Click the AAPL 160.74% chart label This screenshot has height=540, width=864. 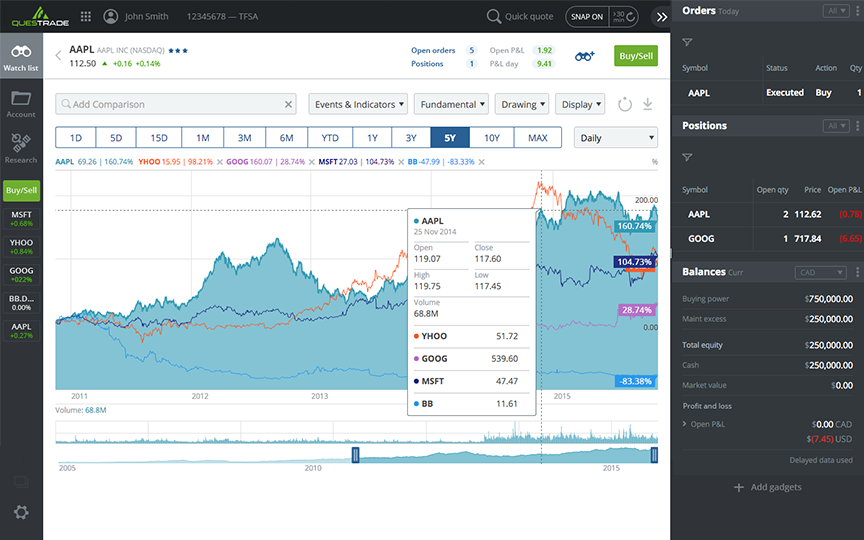[x=634, y=226]
